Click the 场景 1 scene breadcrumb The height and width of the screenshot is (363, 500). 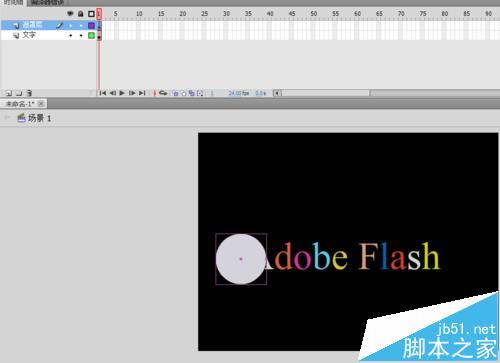(39, 118)
